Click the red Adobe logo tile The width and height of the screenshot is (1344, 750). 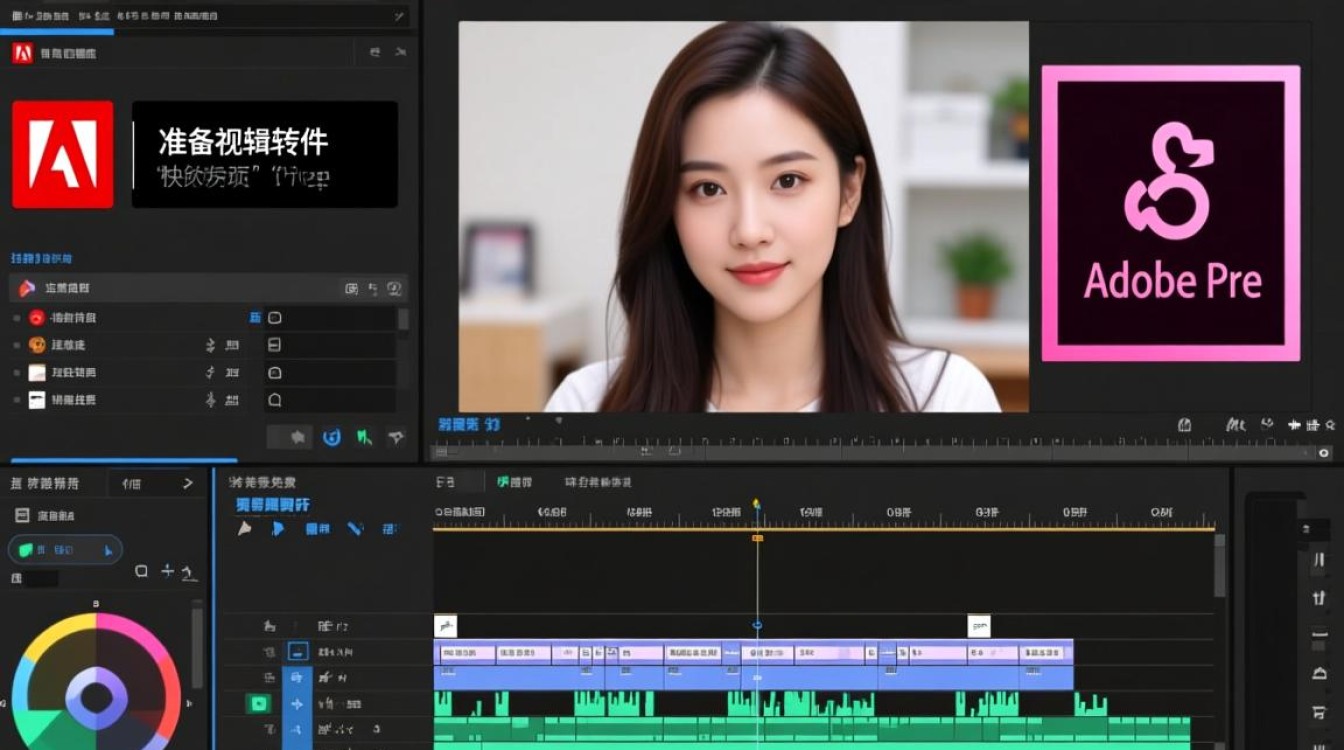click(x=62, y=154)
